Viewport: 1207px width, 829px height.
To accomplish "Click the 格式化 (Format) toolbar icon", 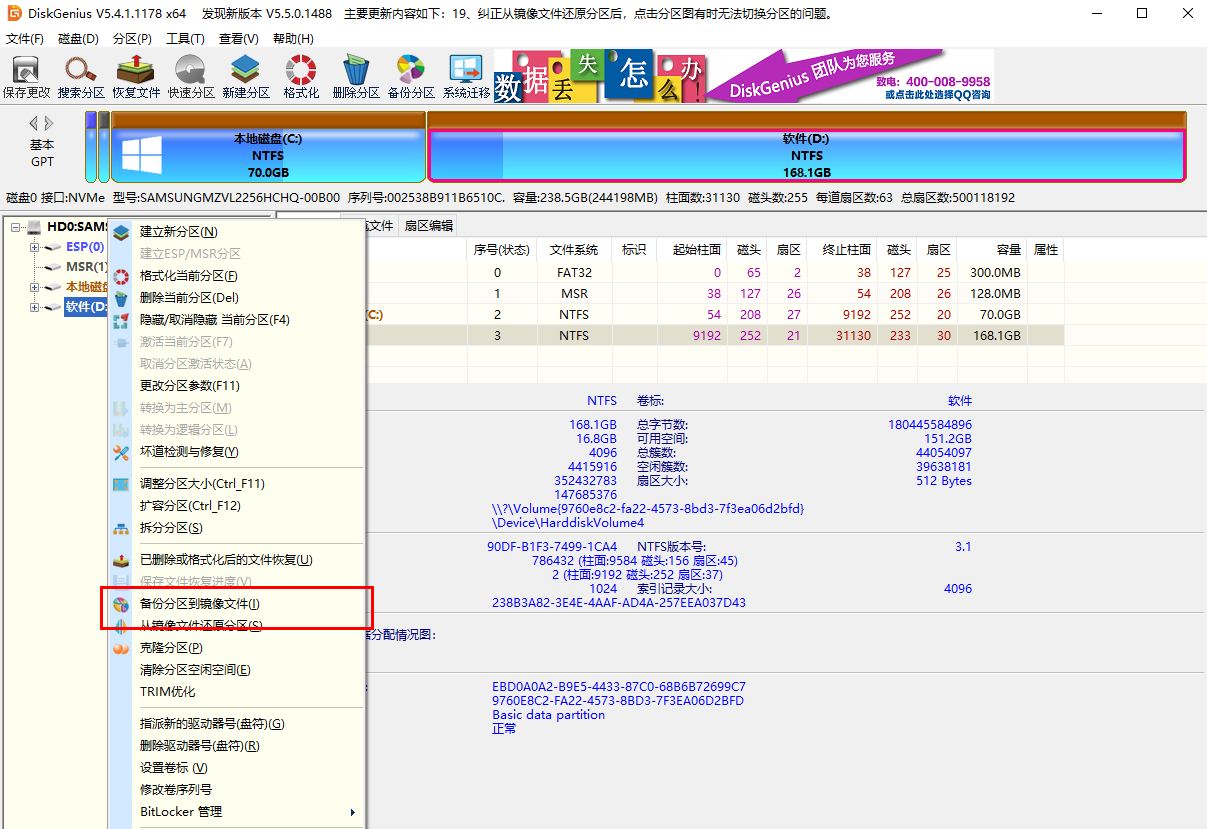I will [x=301, y=77].
